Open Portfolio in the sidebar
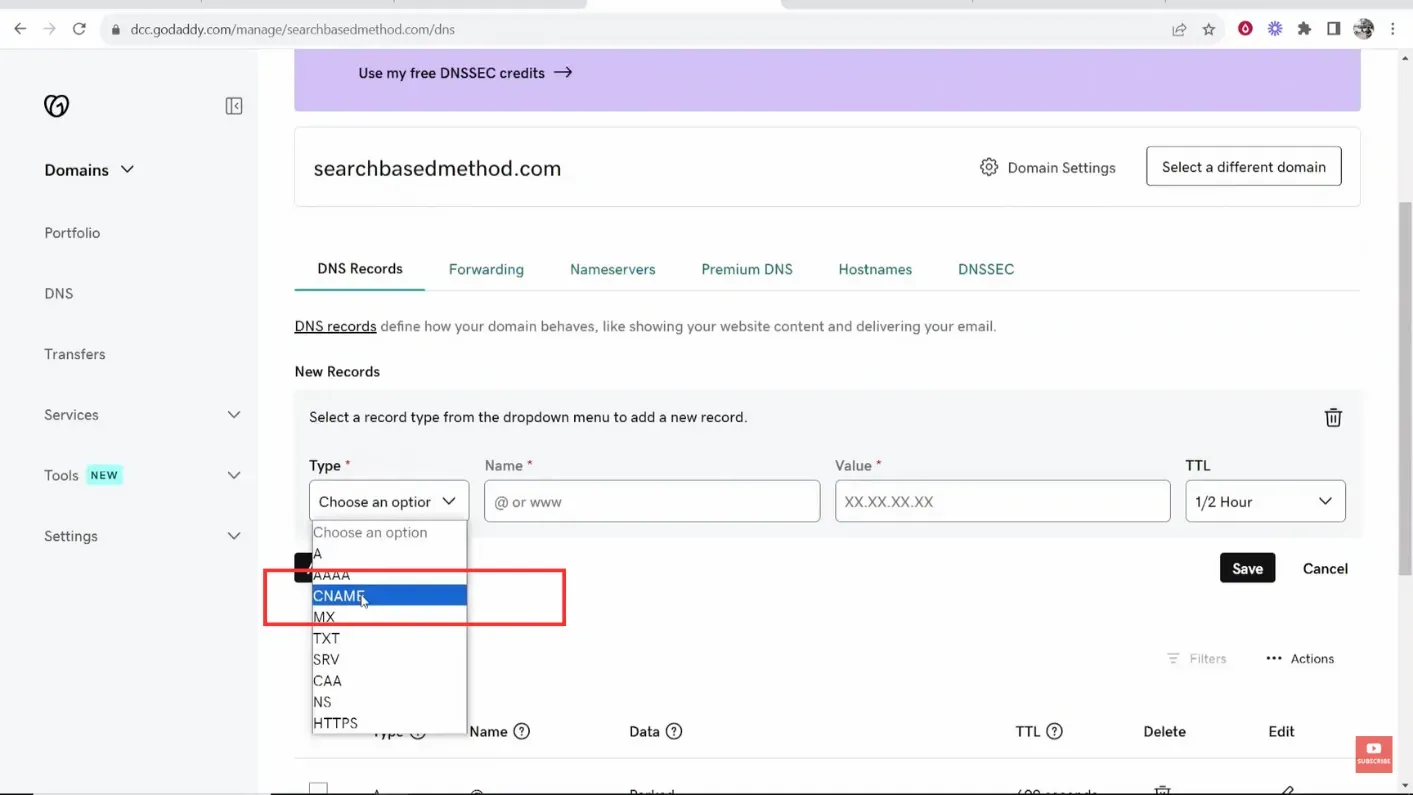The height and width of the screenshot is (795, 1413). (72, 233)
